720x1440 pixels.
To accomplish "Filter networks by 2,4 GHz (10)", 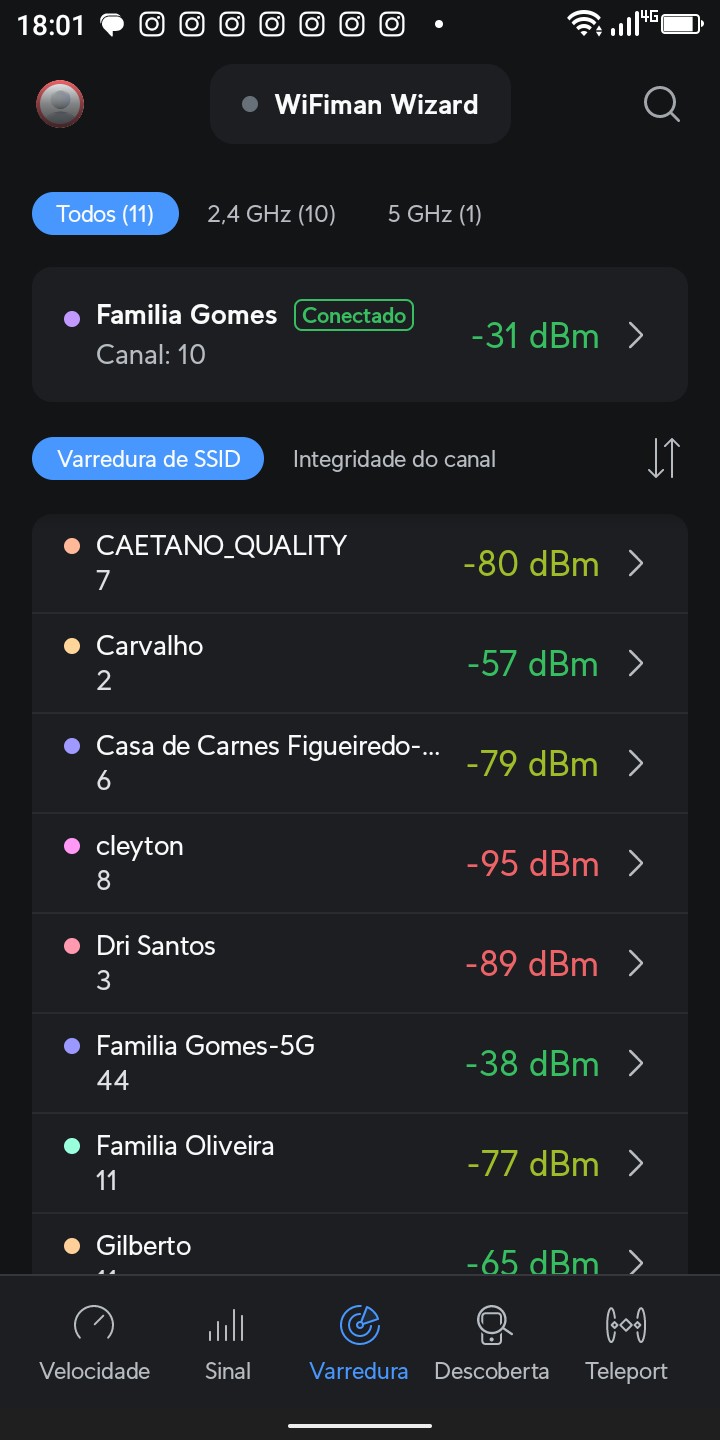I will tap(271, 214).
